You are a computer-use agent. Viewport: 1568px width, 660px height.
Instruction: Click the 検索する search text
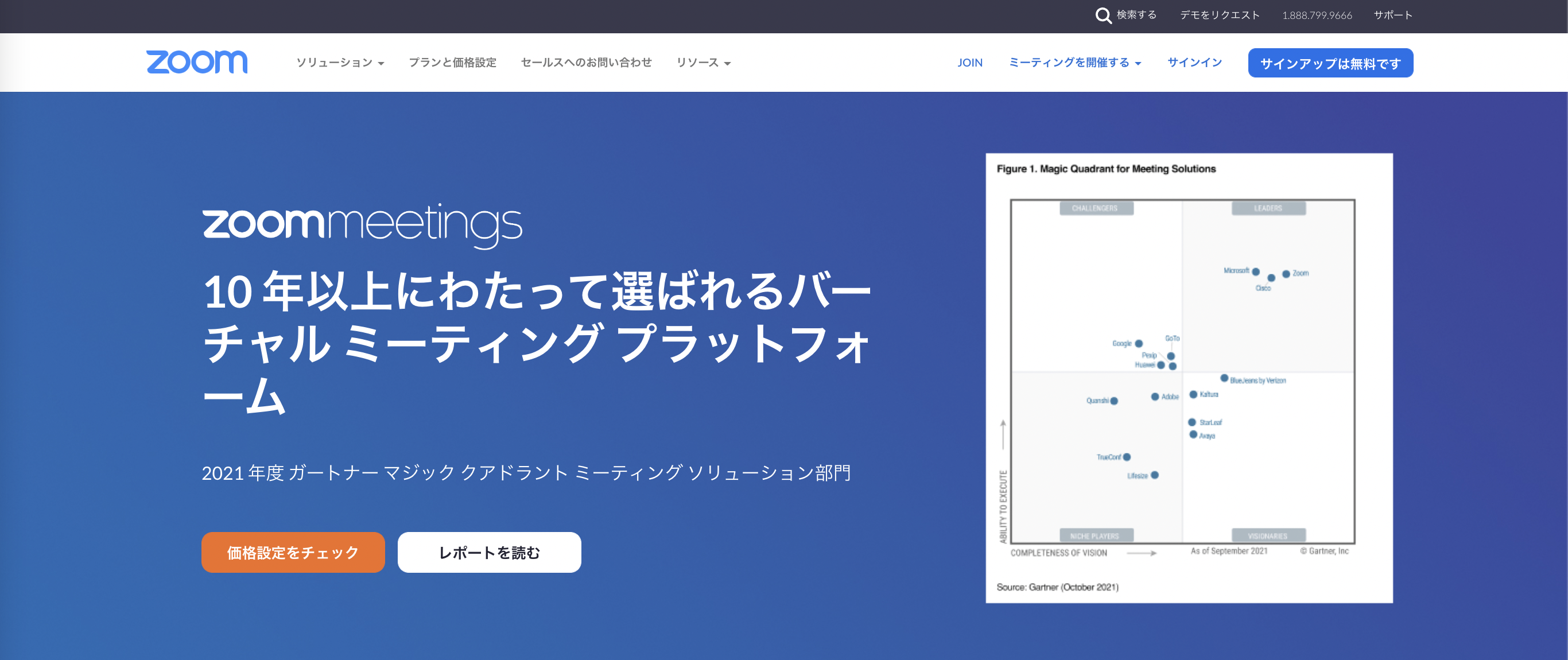(1136, 14)
